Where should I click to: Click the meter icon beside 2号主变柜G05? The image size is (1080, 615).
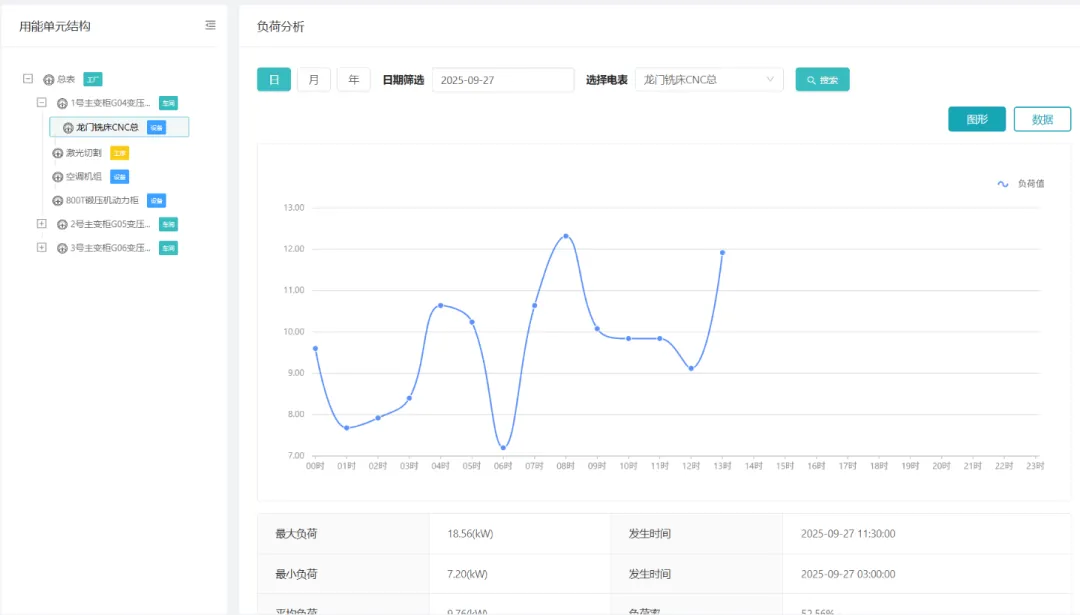tap(62, 225)
